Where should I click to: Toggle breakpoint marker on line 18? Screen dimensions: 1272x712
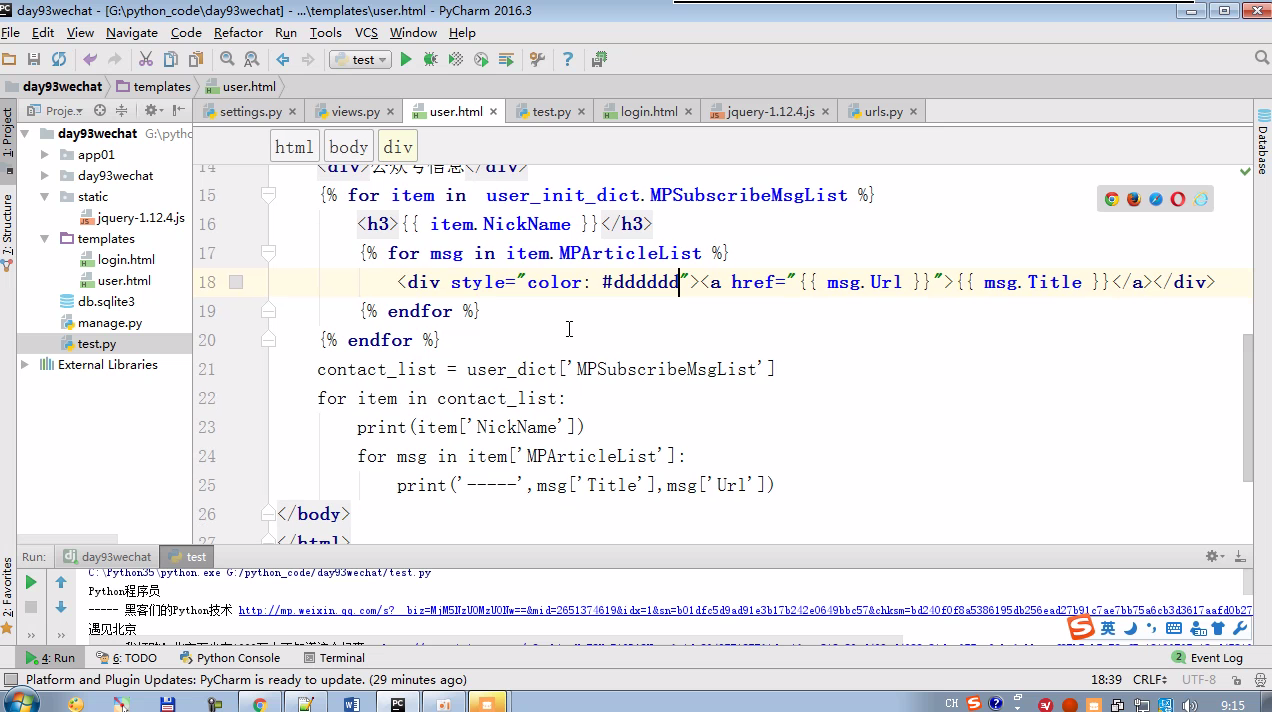pyautogui.click(x=236, y=283)
